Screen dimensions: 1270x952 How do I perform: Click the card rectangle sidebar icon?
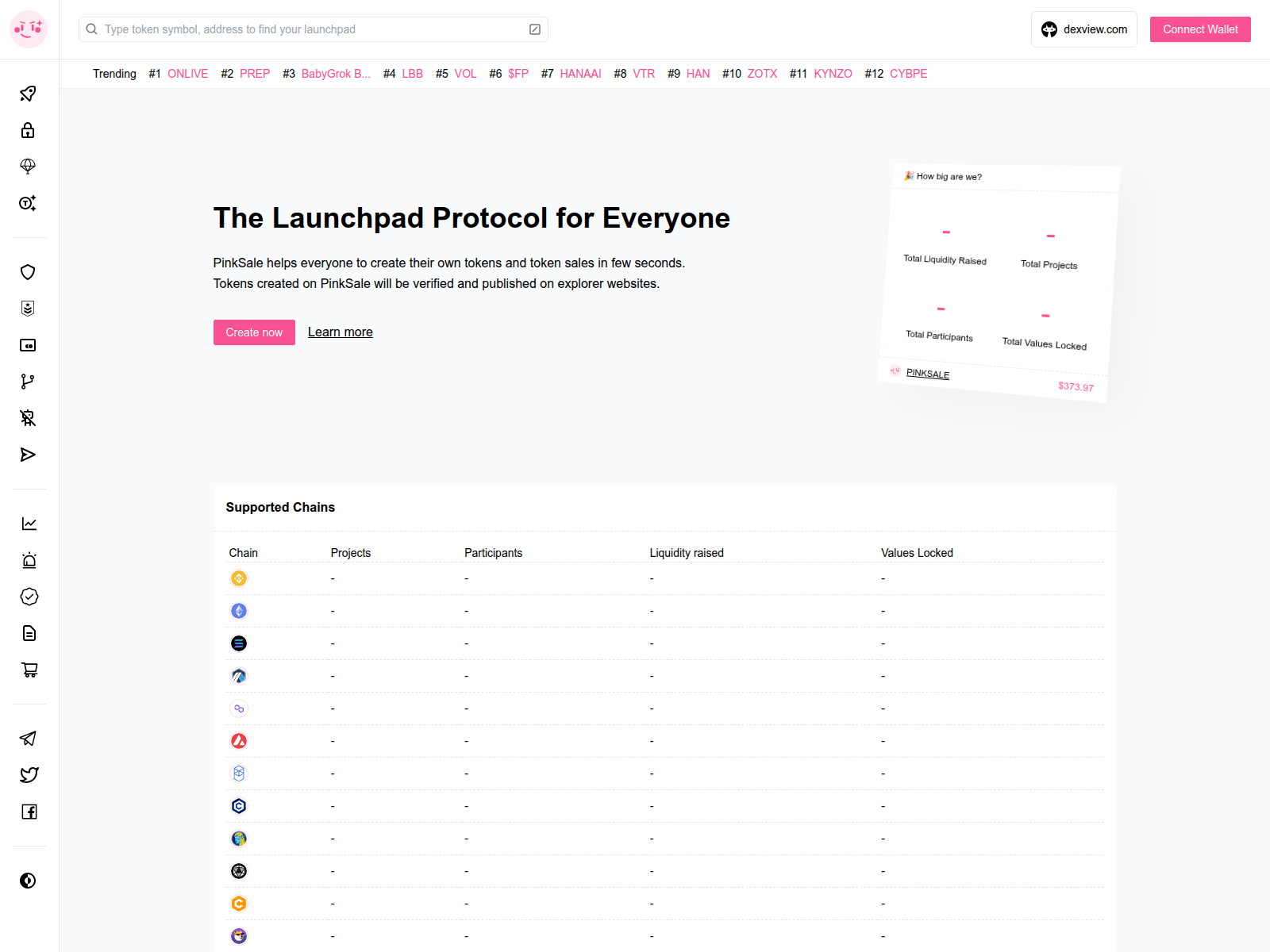[28, 345]
